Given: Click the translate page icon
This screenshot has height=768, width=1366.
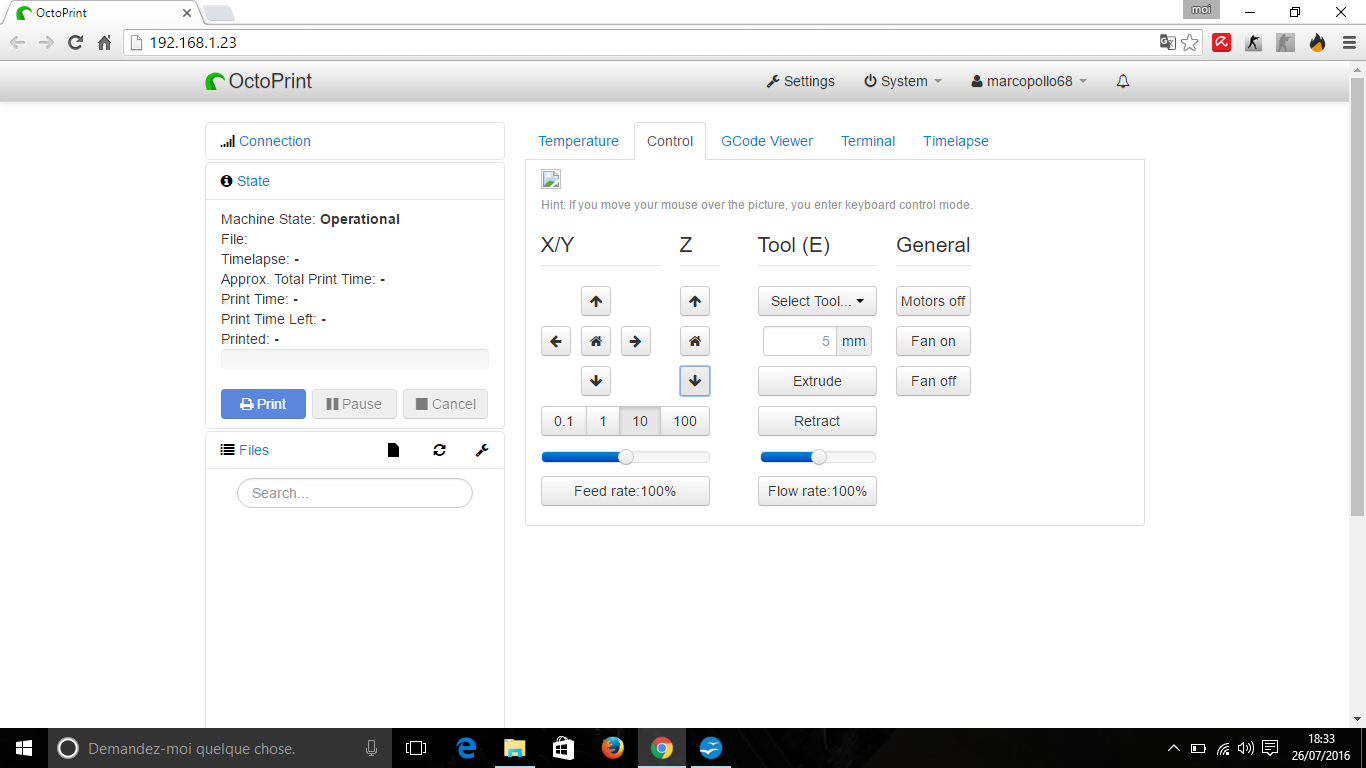Looking at the screenshot, I should click(x=1167, y=43).
